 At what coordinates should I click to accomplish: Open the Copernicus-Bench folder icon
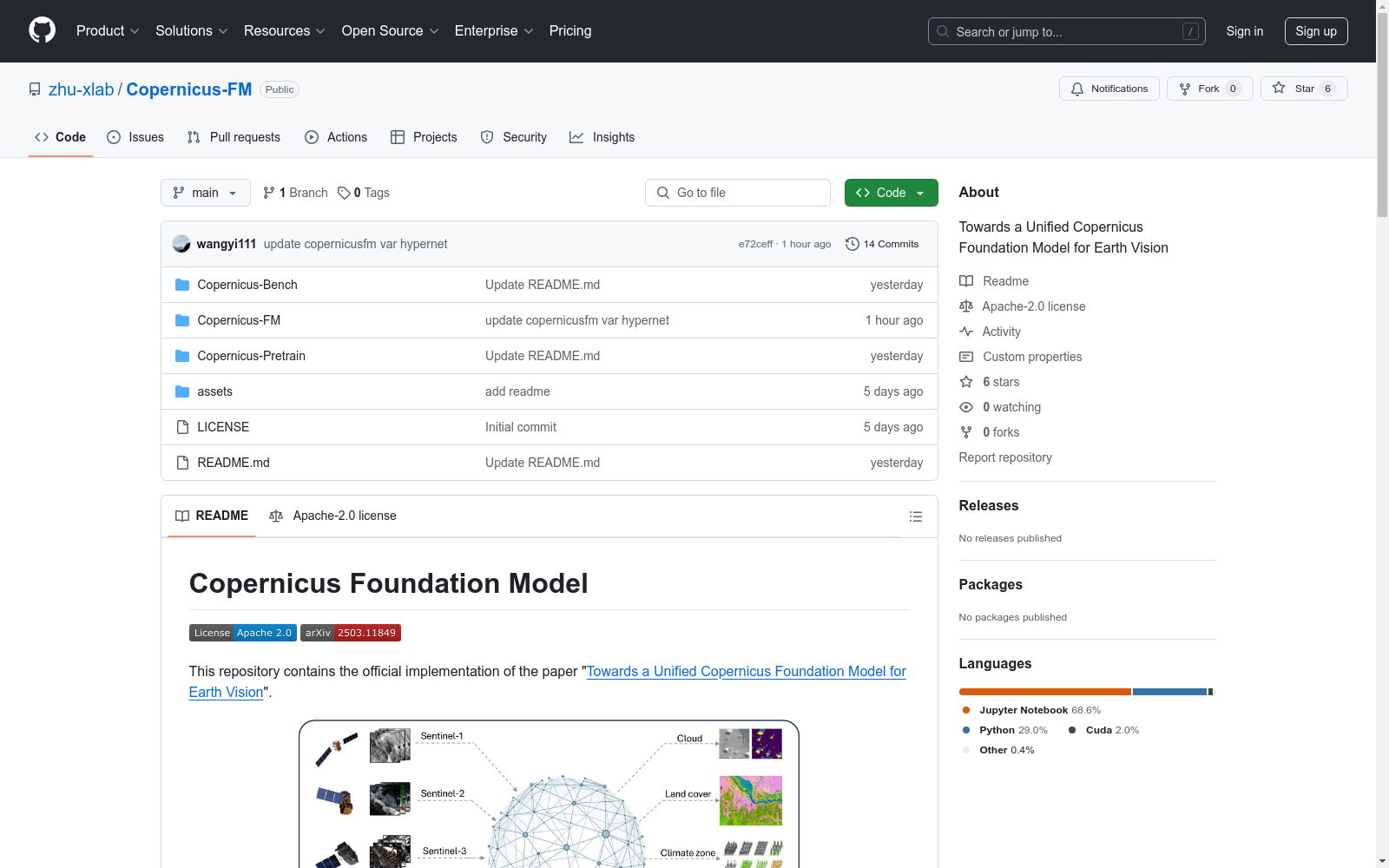point(182,285)
